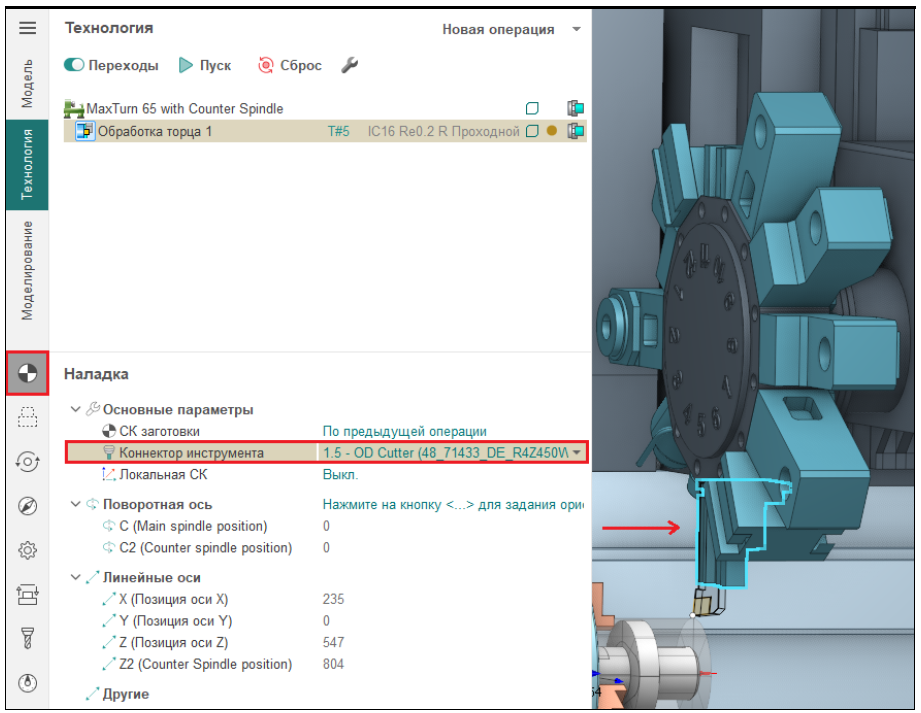Switch to the Моделирование tab
This screenshot has width=921, height=713.
point(27,270)
